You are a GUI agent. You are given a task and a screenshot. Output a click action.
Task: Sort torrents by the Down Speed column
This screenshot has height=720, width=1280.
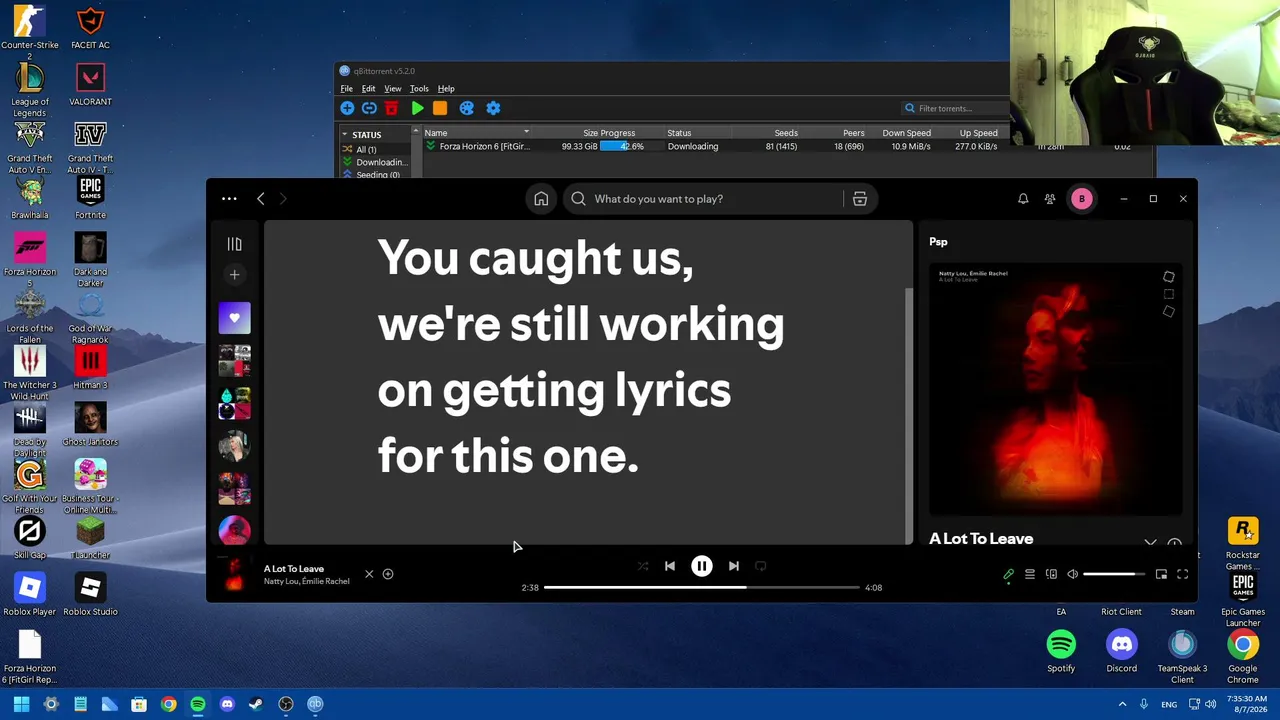click(x=906, y=133)
